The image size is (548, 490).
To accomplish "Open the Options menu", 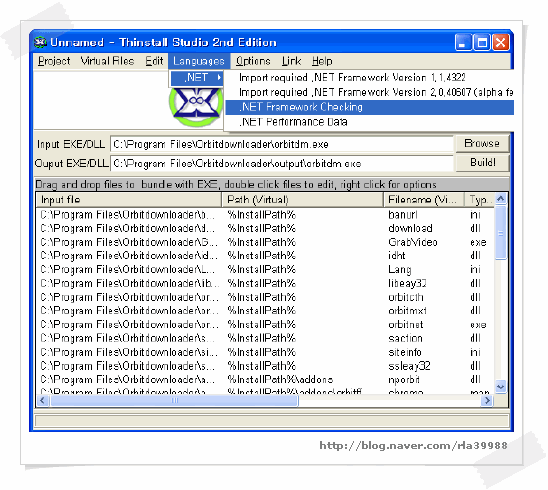I will click(253, 61).
